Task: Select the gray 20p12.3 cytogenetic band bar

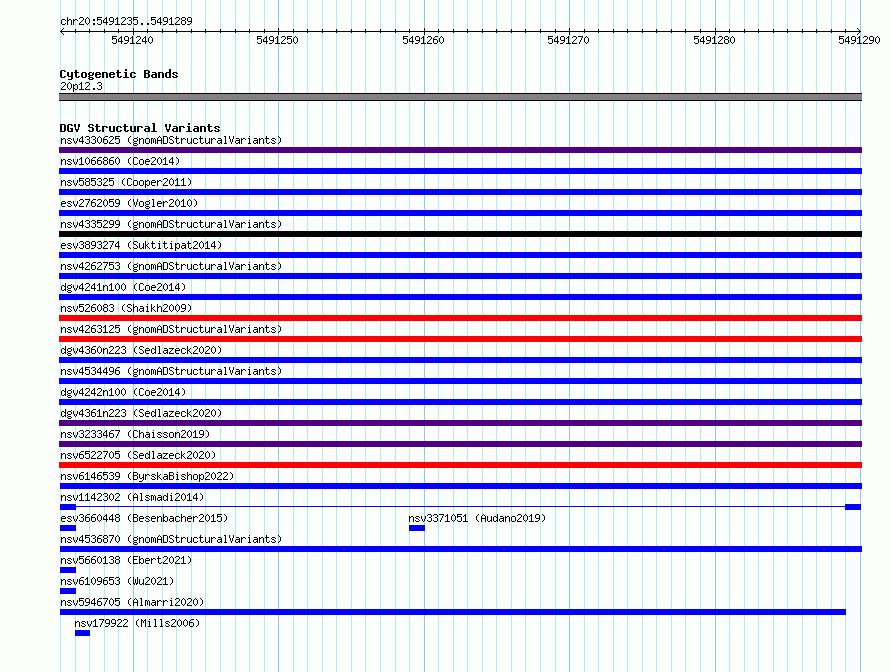Action: (460, 97)
